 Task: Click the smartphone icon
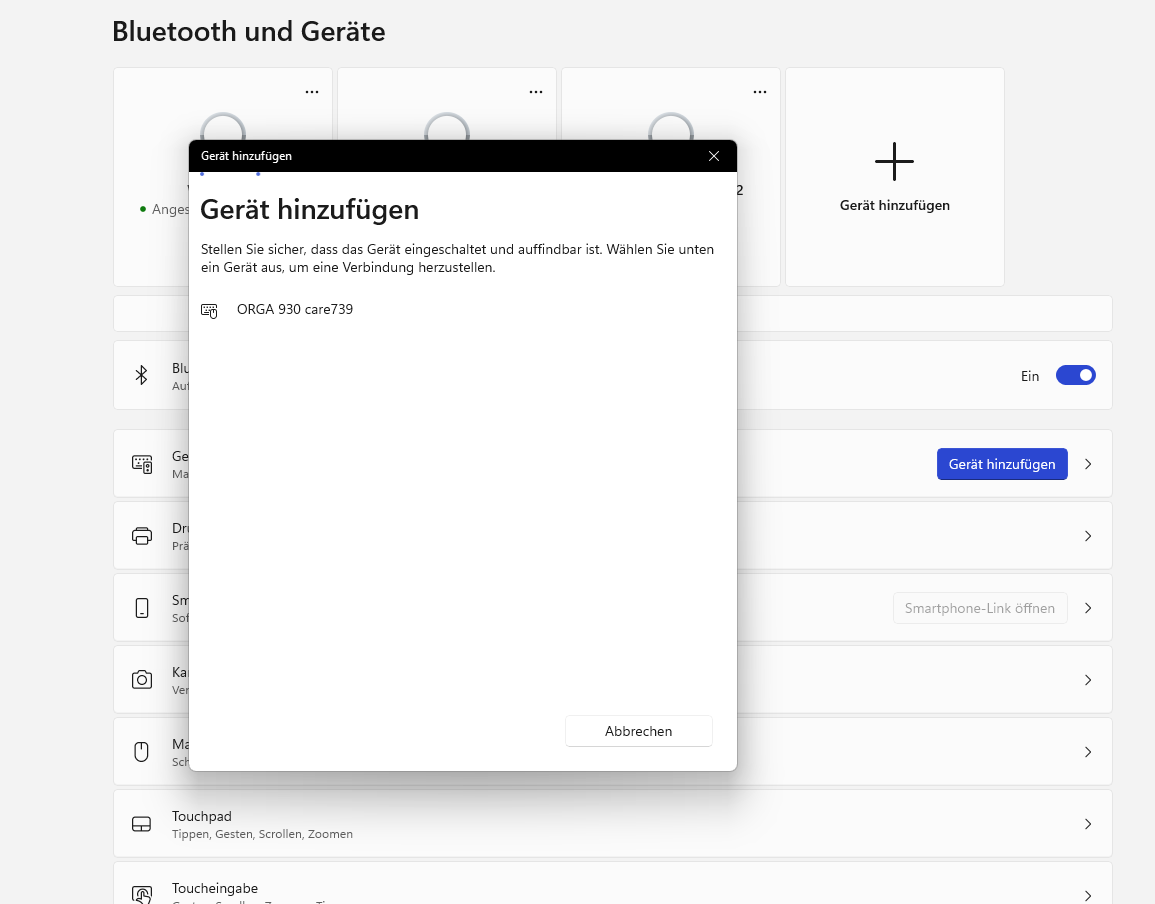[141, 609]
